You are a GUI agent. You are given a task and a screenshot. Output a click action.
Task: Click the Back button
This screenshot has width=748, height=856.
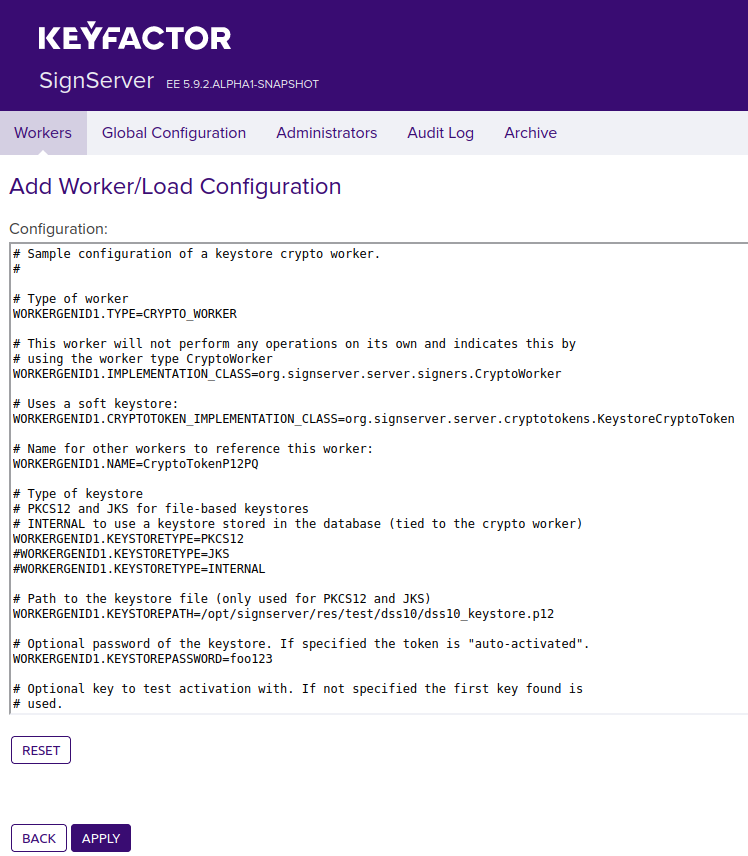[x=39, y=838]
